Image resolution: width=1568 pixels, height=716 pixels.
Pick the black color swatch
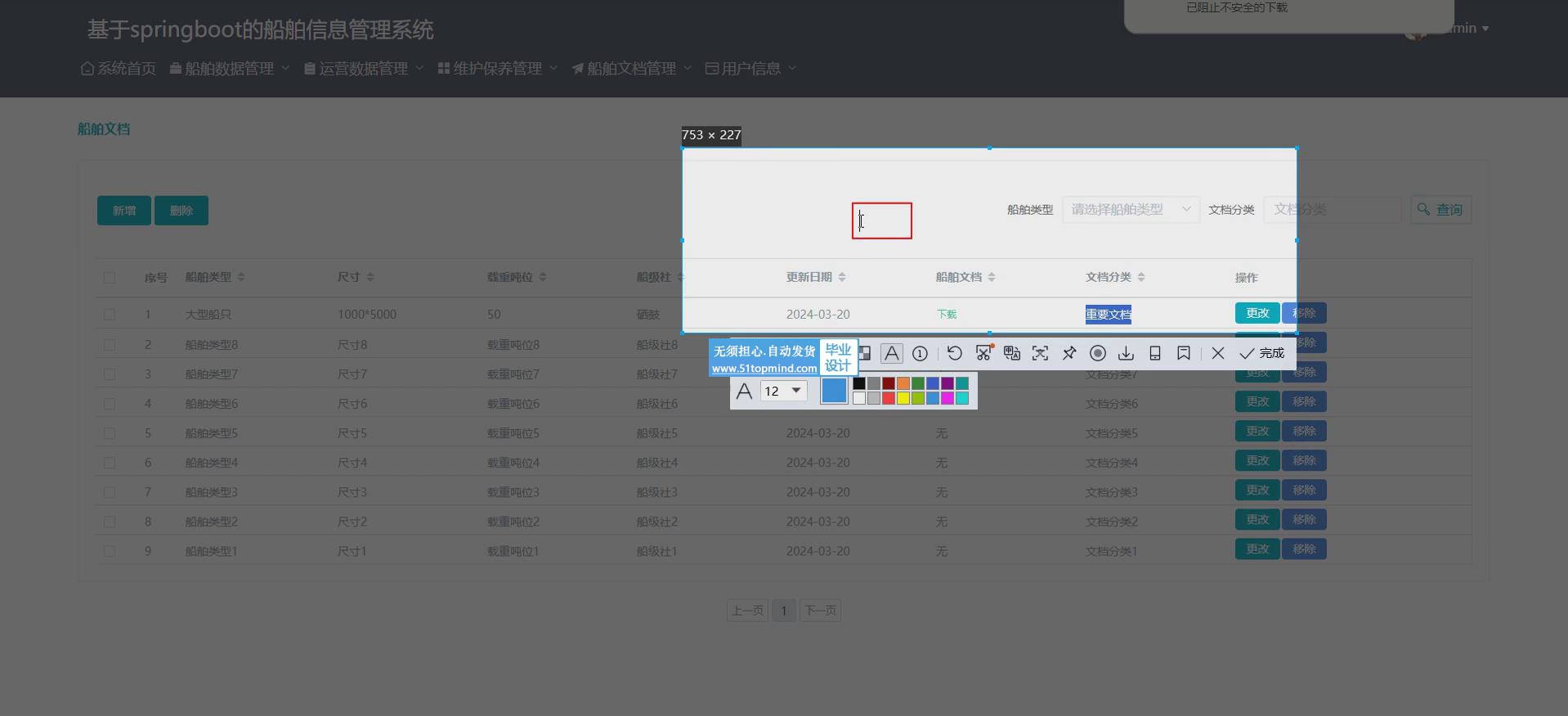pos(859,383)
